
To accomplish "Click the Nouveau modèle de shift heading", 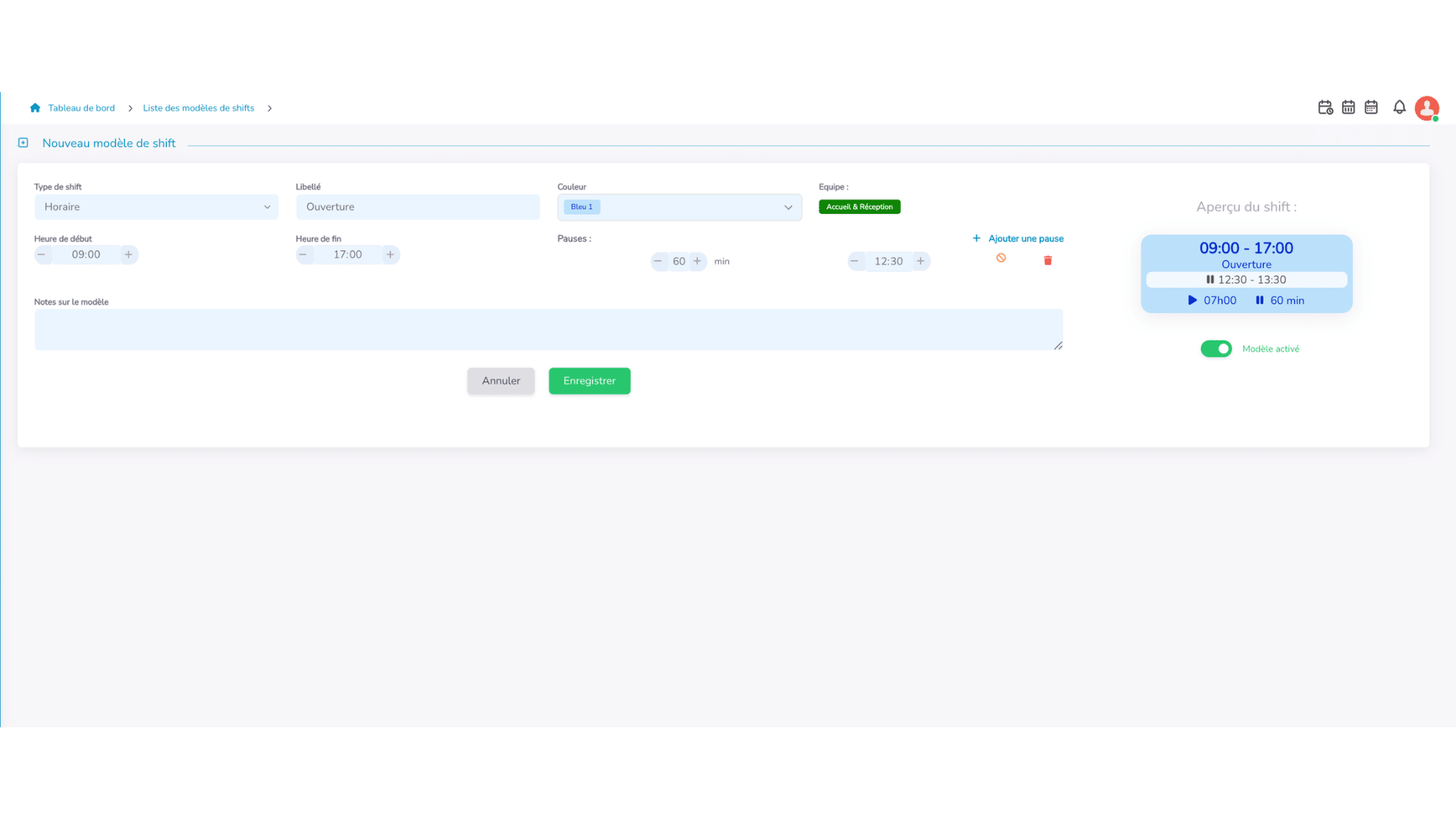I will 108,143.
